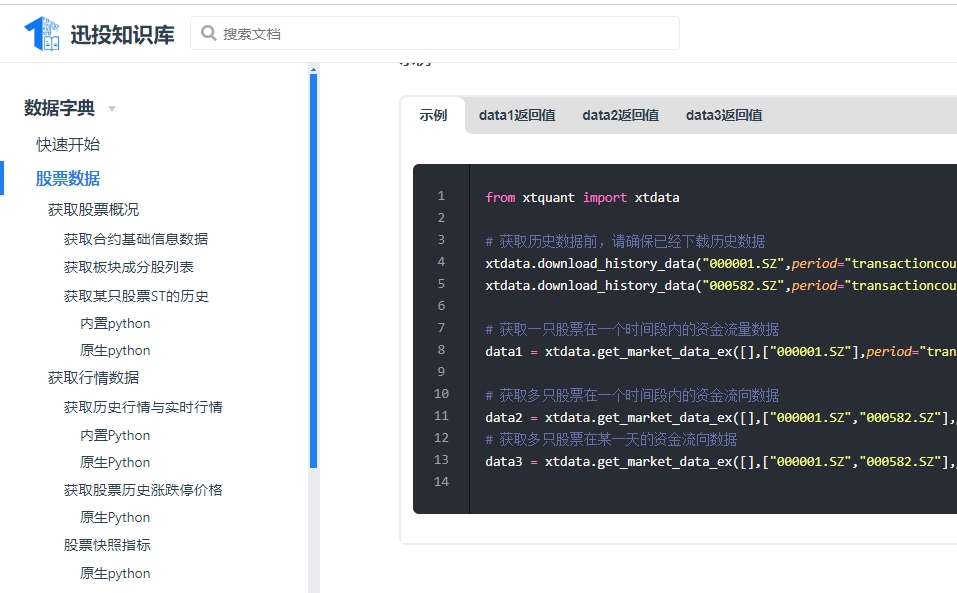Open the 快速开始 sidebar link

[68, 144]
